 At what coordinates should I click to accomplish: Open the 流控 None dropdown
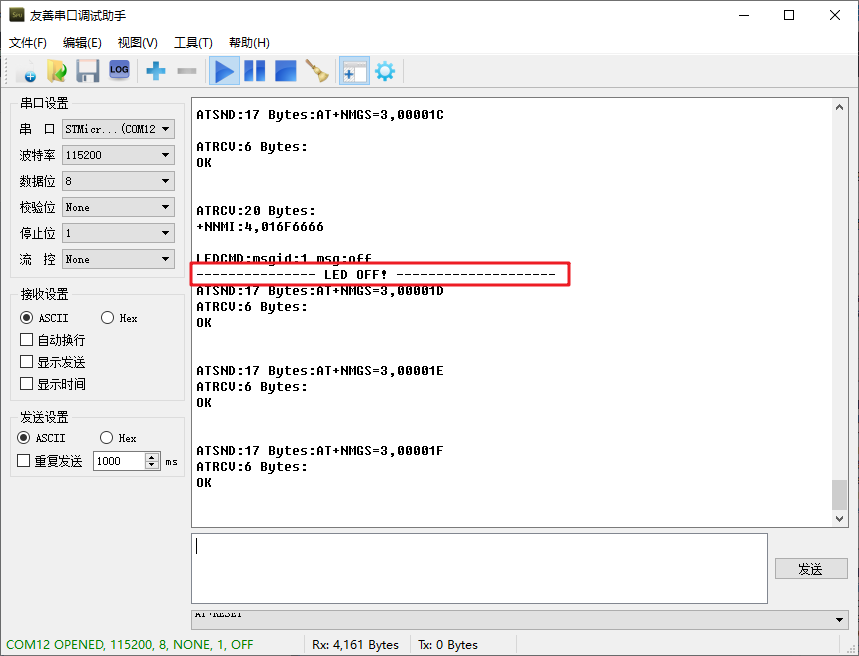click(118, 259)
